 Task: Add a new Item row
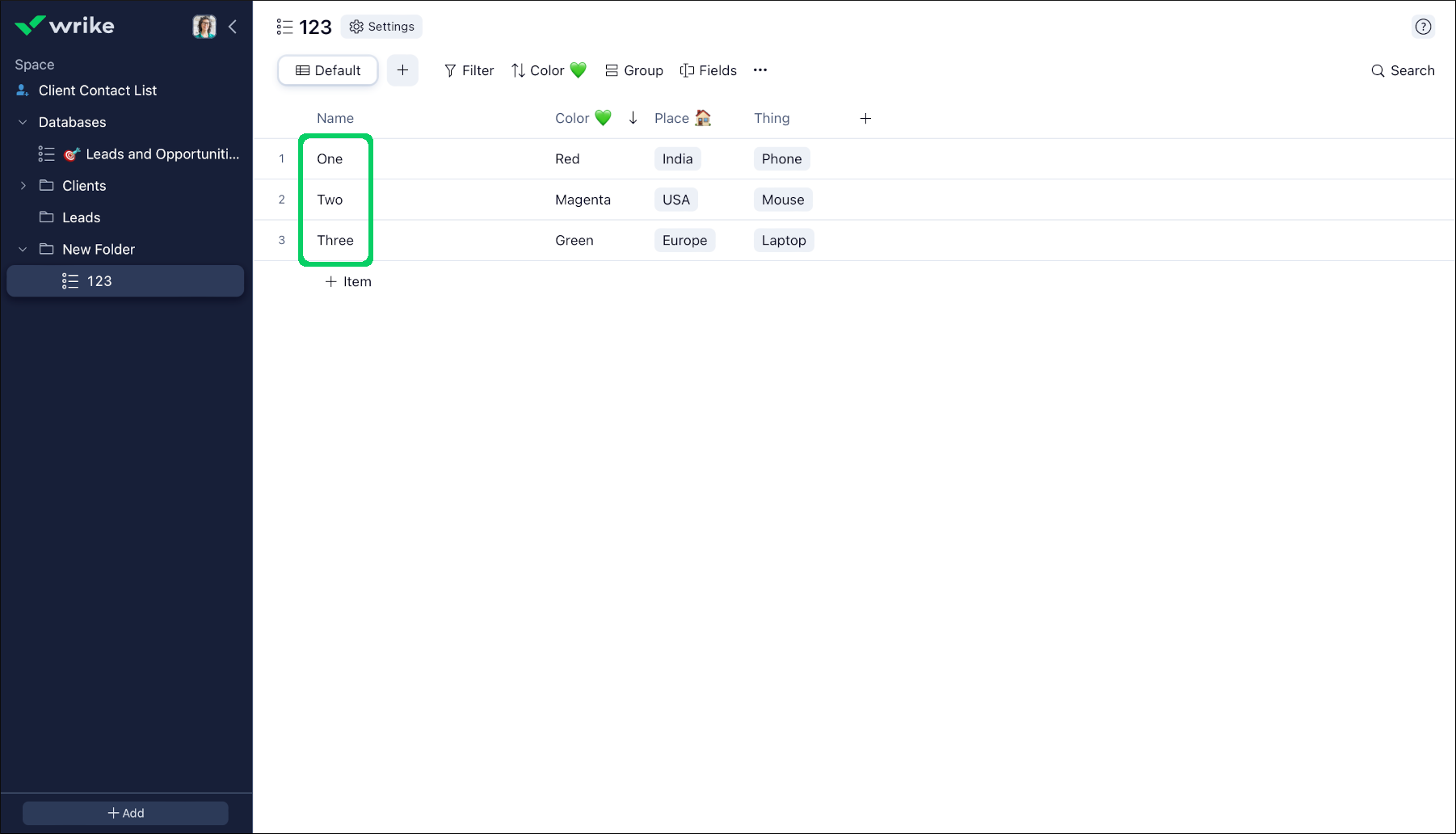click(348, 282)
